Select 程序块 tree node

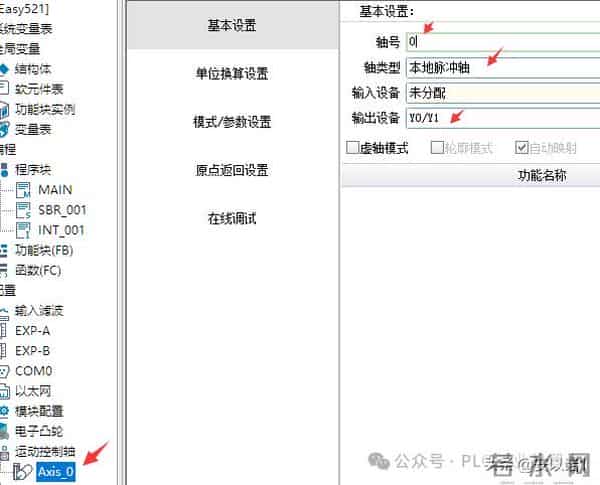(33, 170)
